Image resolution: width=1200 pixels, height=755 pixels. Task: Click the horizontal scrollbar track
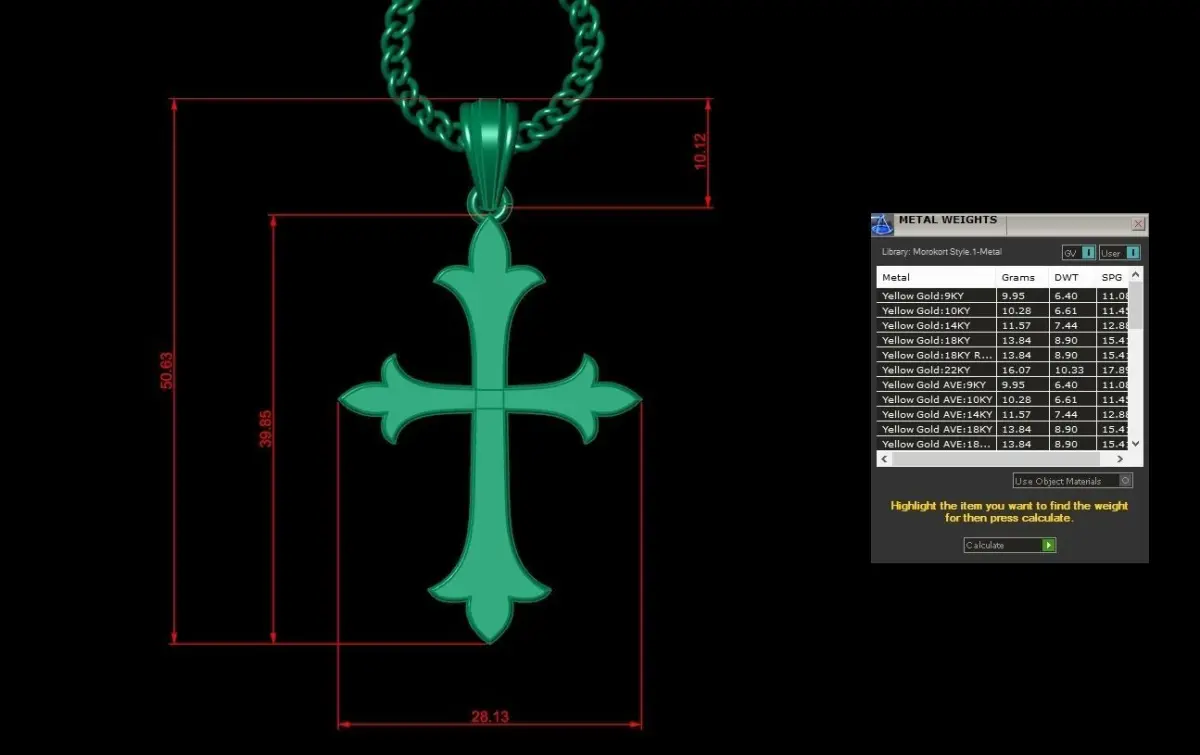pyautogui.click(x=1002, y=459)
